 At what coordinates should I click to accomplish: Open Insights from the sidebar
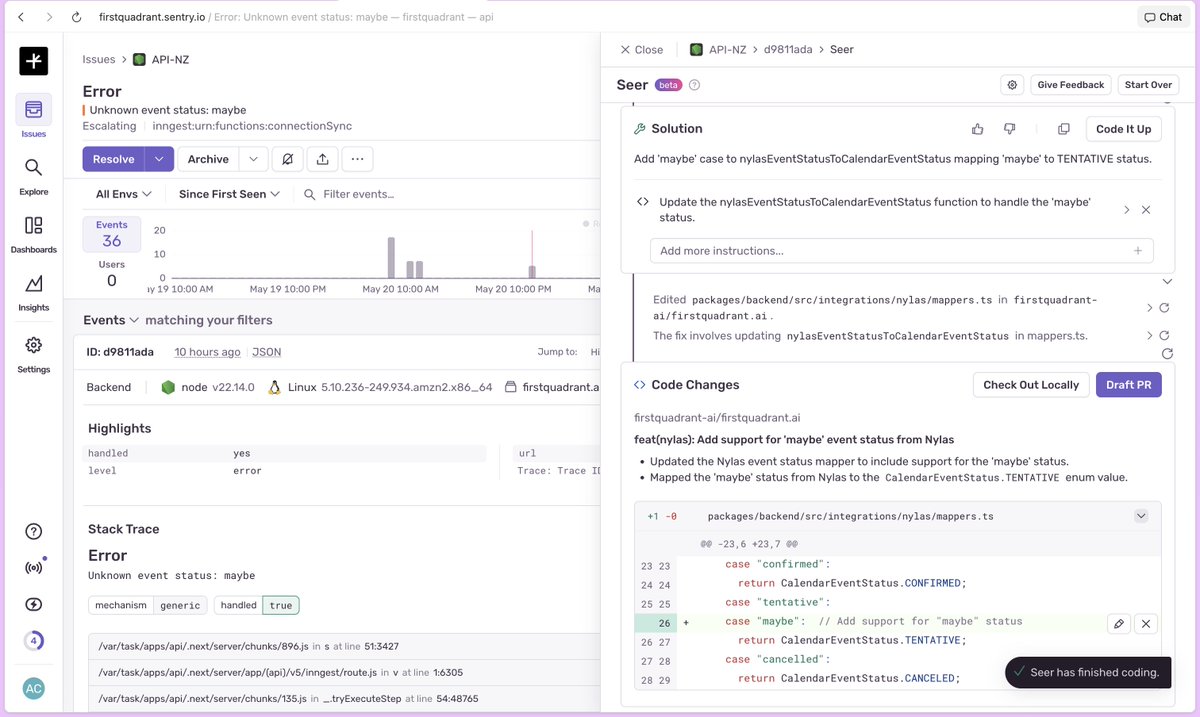click(x=33, y=291)
